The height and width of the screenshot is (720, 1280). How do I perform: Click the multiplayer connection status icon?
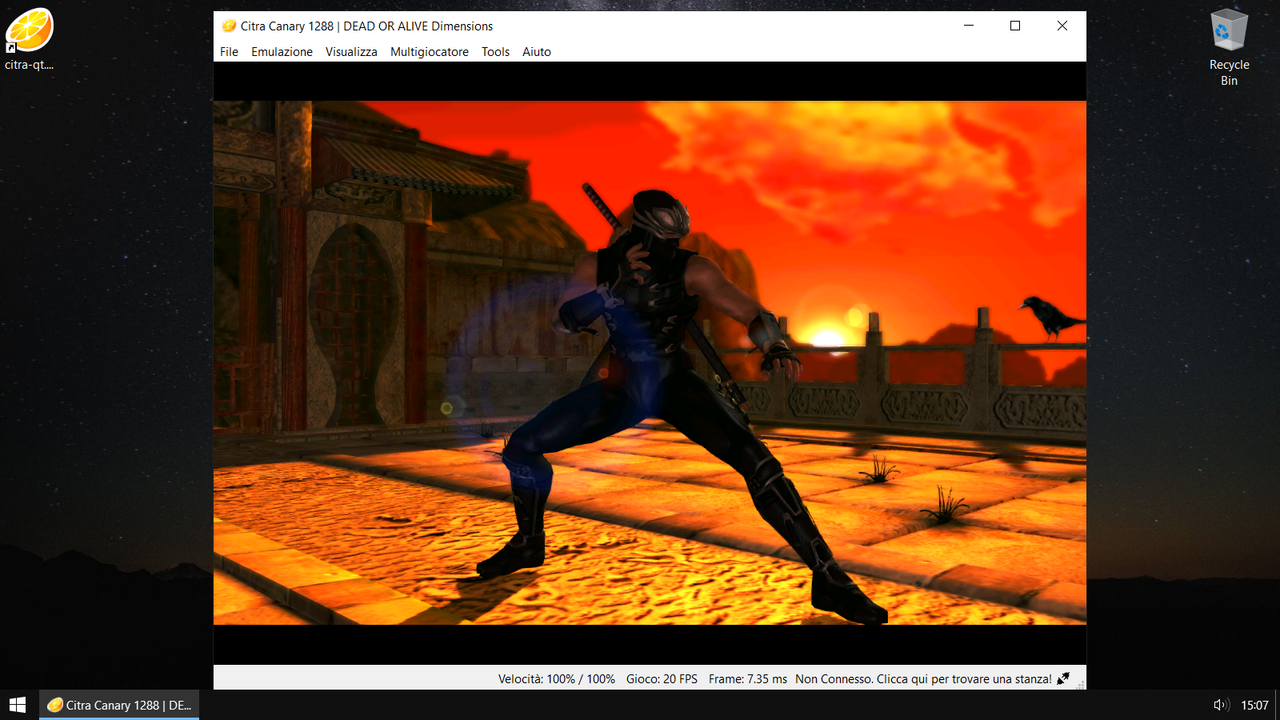coord(1063,679)
